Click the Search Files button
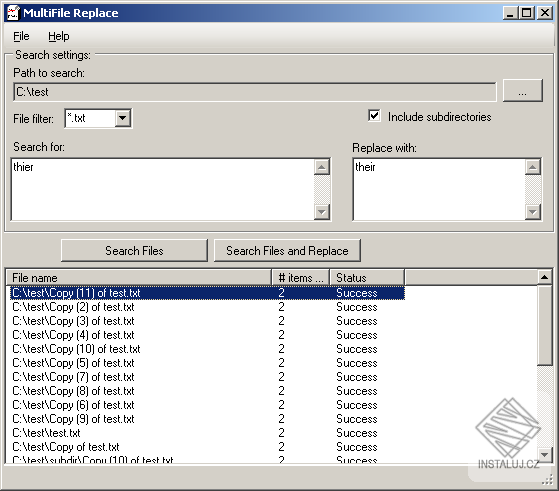The height and width of the screenshot is (491, 559). coord(134,251)
